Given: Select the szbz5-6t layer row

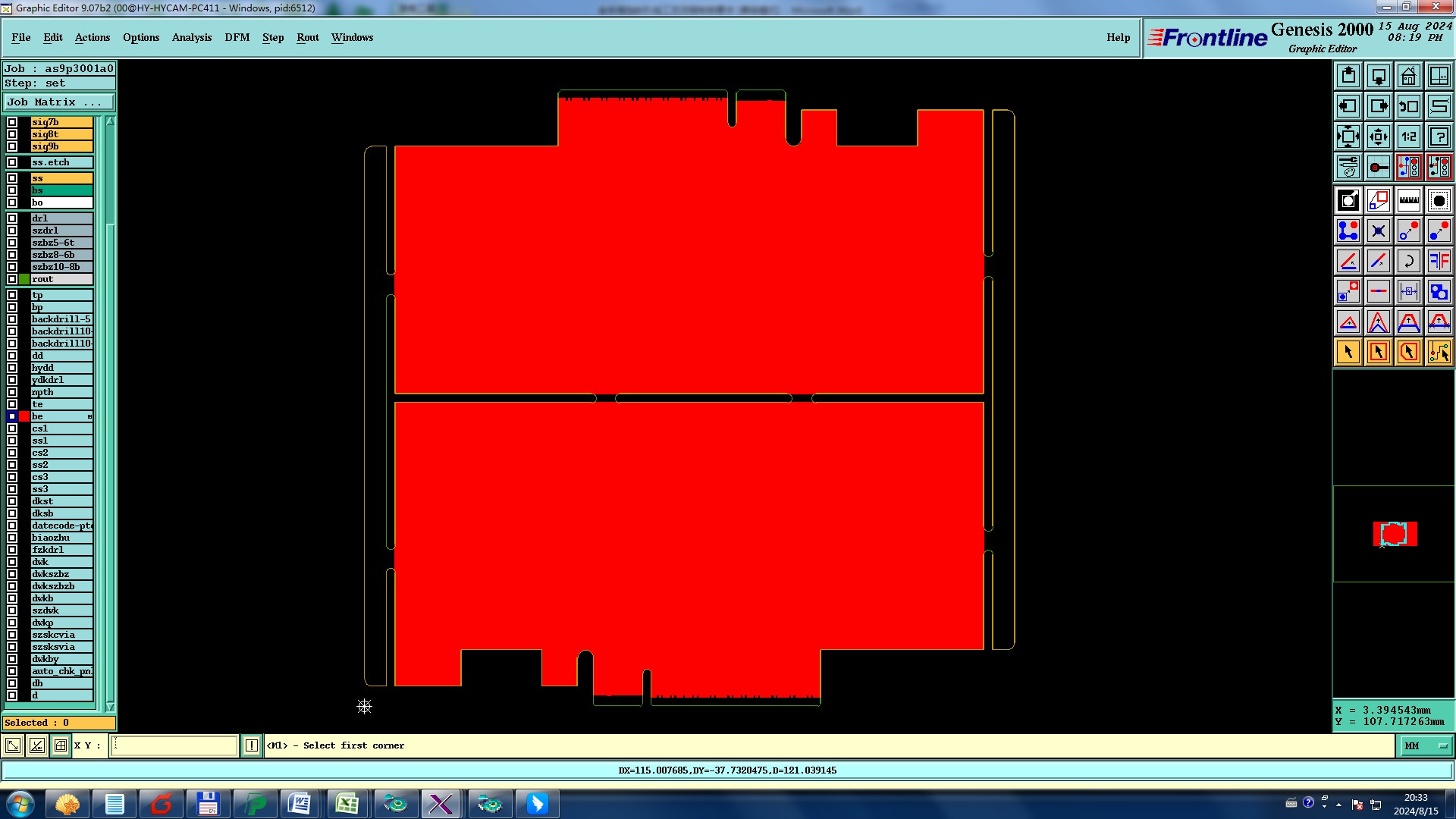Looking at the screenshot, I should (62, 243).
